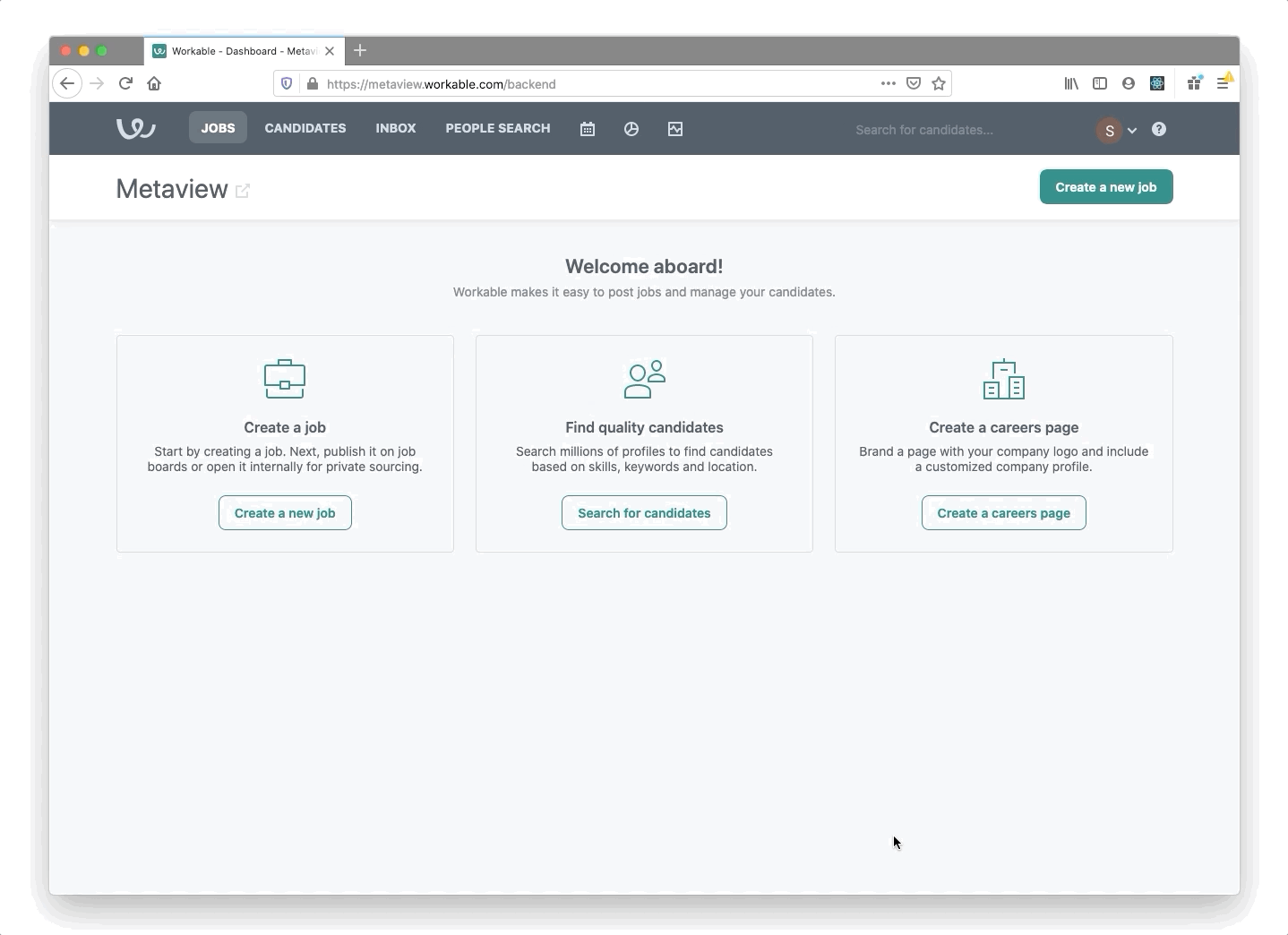Click the Workable logo icon

click(136, 129)
